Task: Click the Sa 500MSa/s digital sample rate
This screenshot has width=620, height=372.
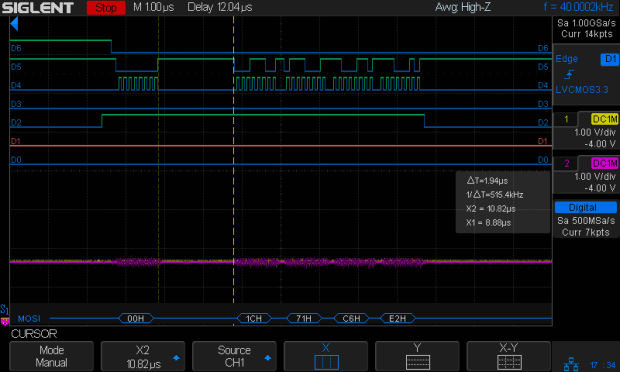Action: coord(586,221)
